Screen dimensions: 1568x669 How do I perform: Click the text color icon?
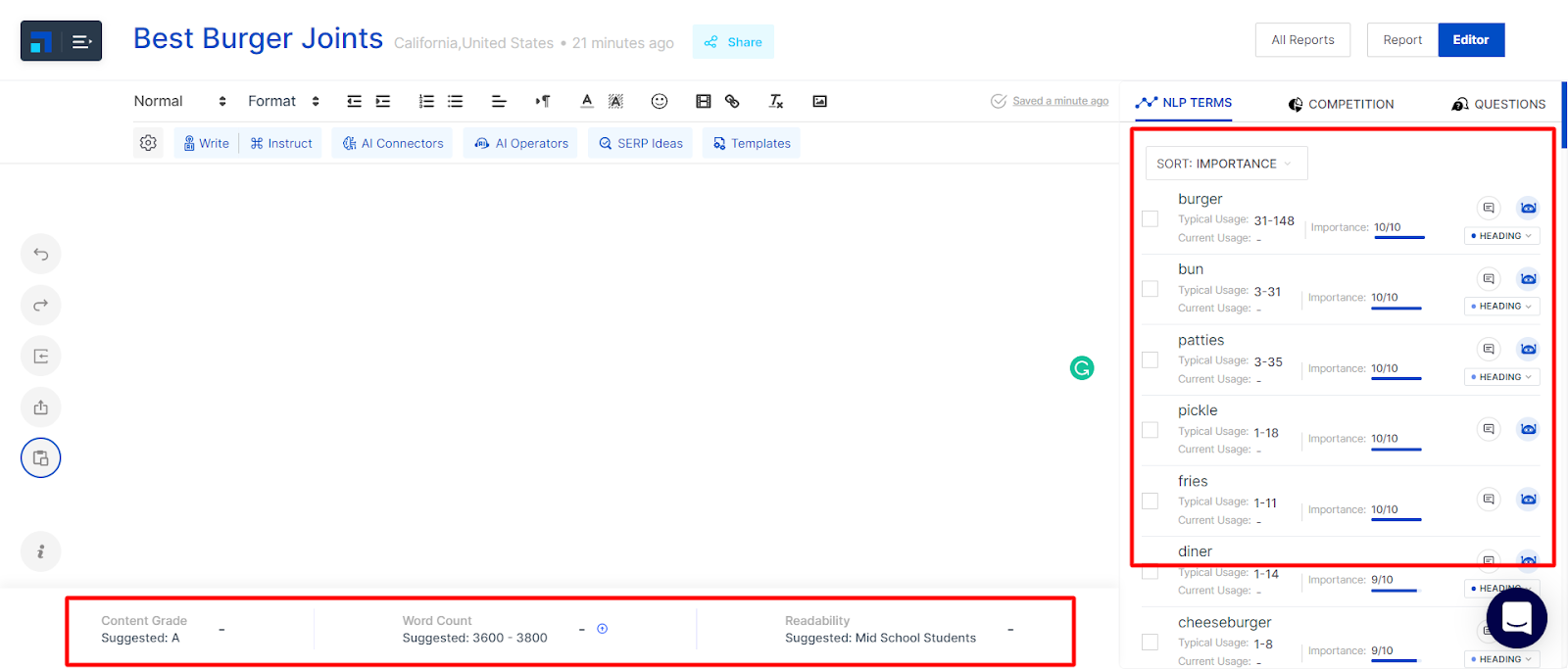(x=587, y=101)
